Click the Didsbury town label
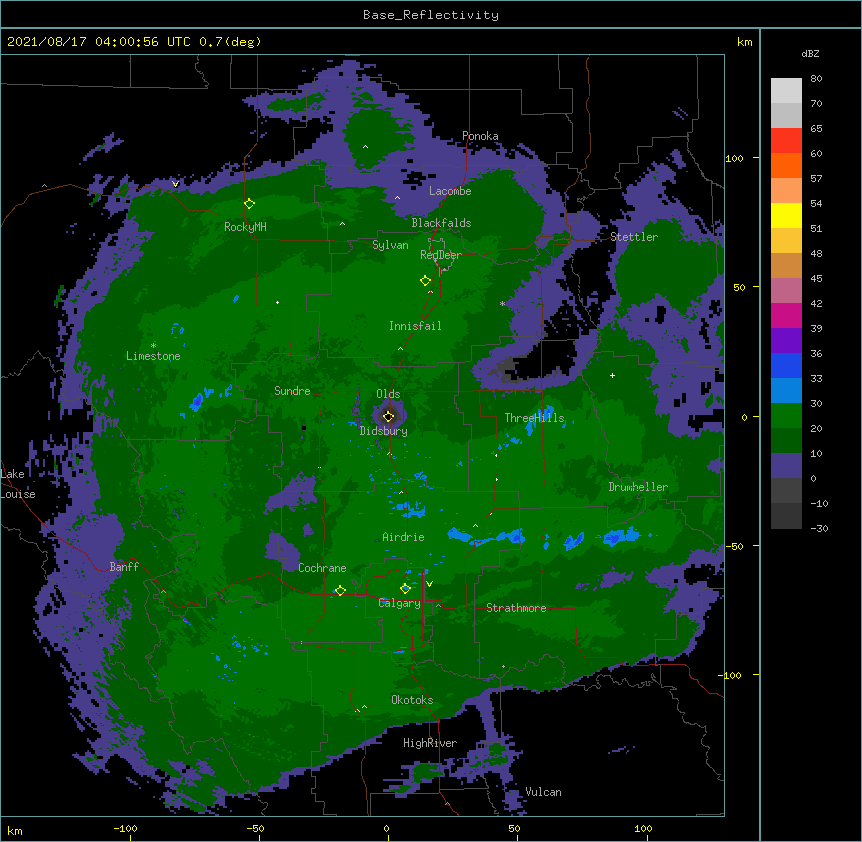The height and width of the screenshot is (842, 862). coord(384,431)
